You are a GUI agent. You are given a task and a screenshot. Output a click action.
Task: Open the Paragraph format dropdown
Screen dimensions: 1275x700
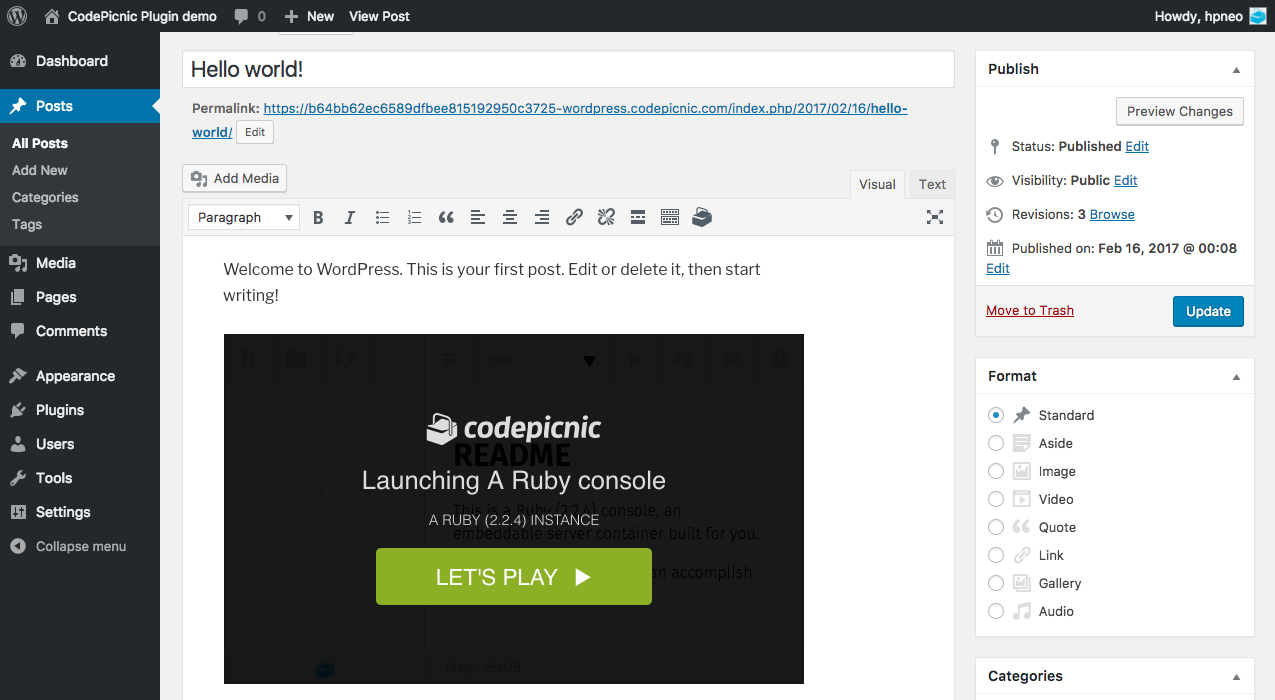point(244,217)
